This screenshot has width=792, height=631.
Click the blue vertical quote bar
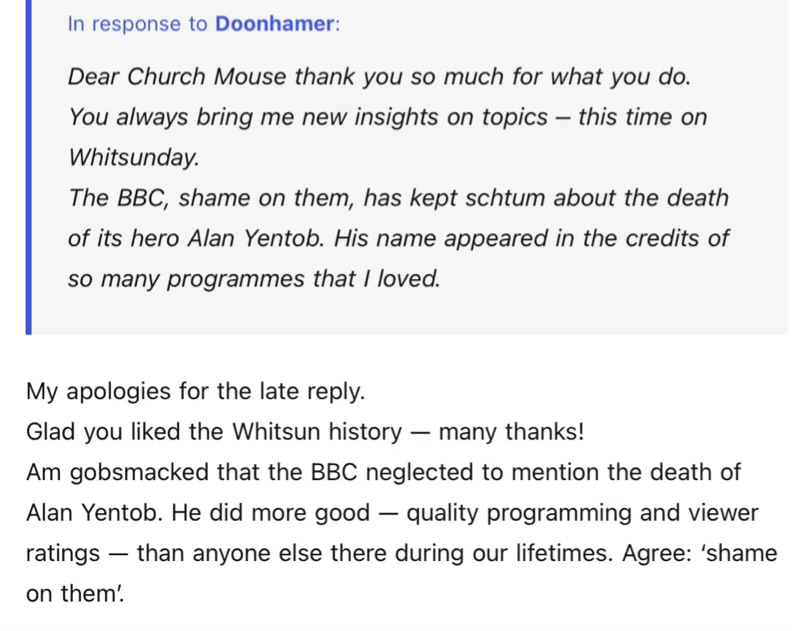tap(29, 167)
